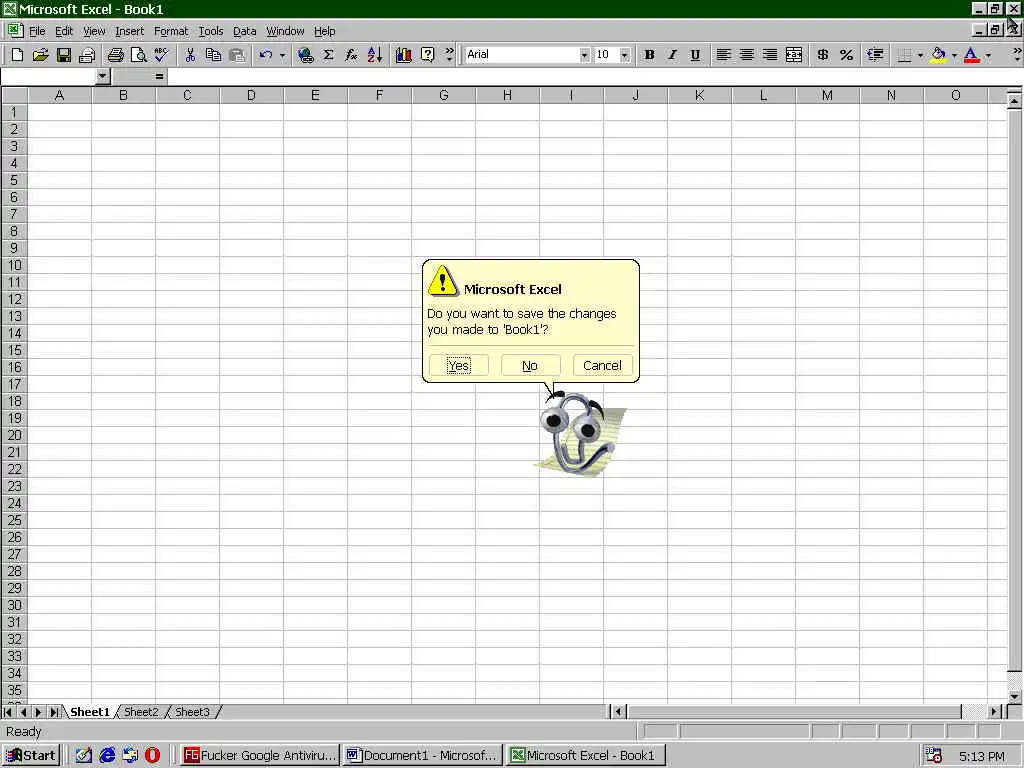The image size is (1024, 768).
Task: Click Cancel in the save prompt
Action: coord(602,365)
